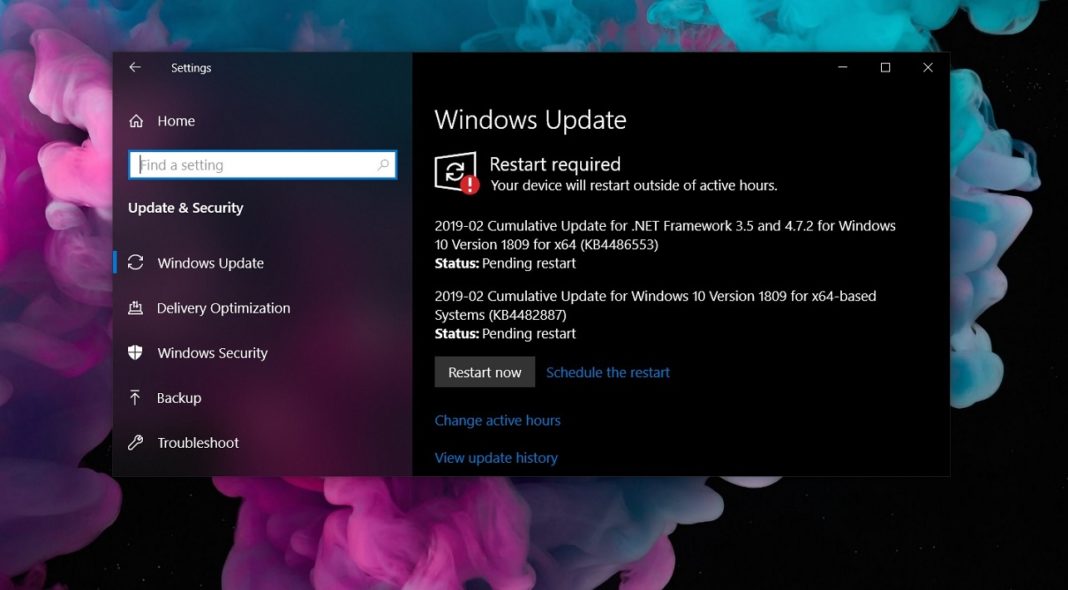Open Backup settings from the sidebar
The image size is (1068, 590).
coord(178,397)
